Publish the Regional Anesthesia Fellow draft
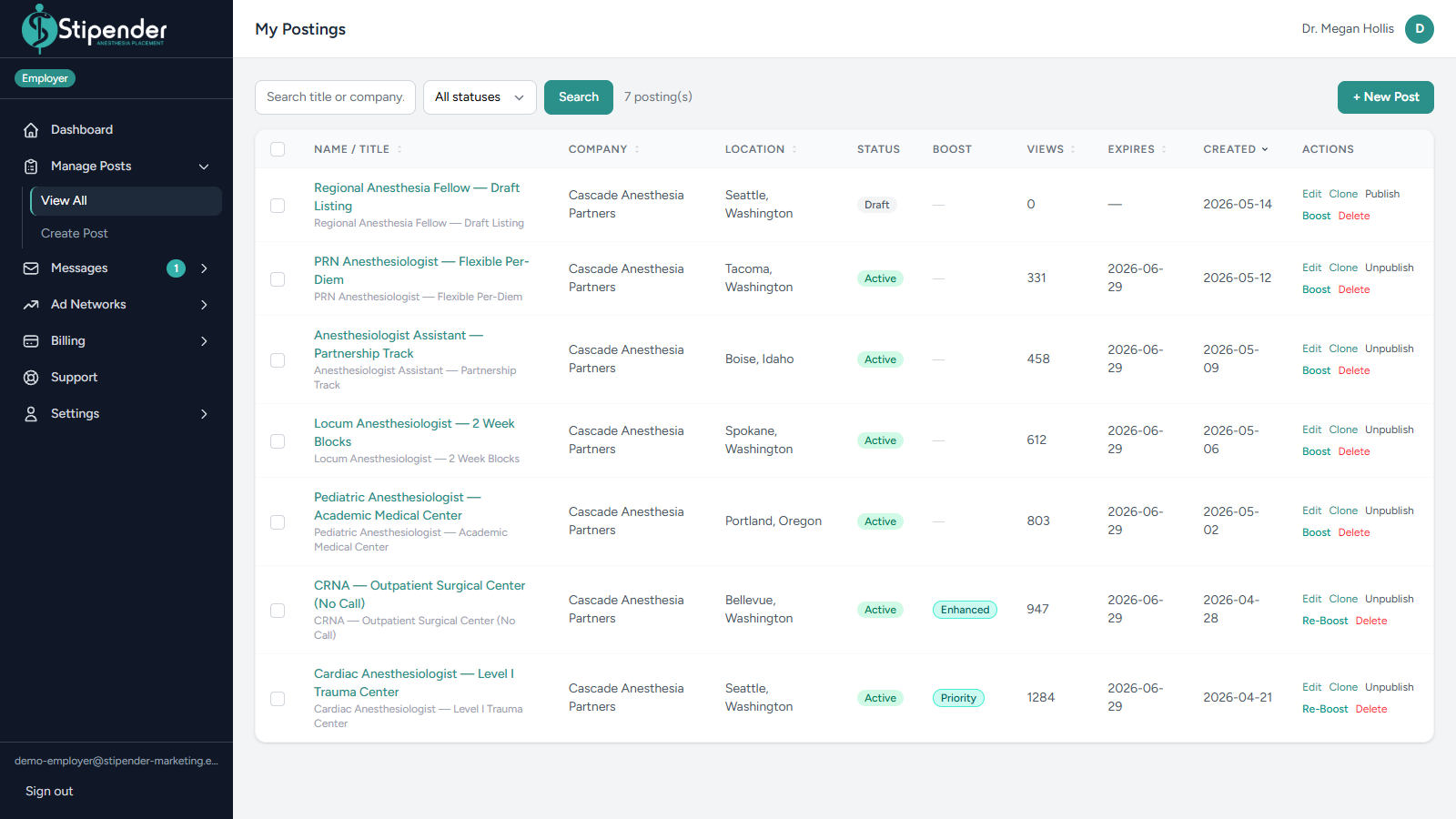The width and height of the screenshot is (1456, 819). coord(1382,194)
